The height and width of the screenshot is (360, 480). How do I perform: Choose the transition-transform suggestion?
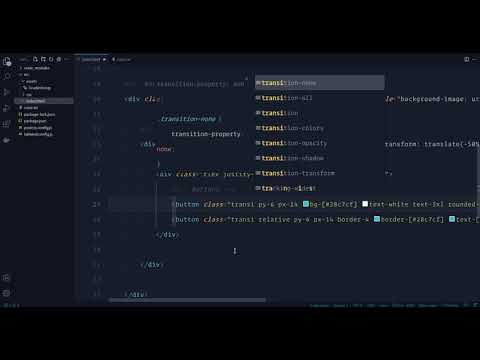tap(320, 173)
